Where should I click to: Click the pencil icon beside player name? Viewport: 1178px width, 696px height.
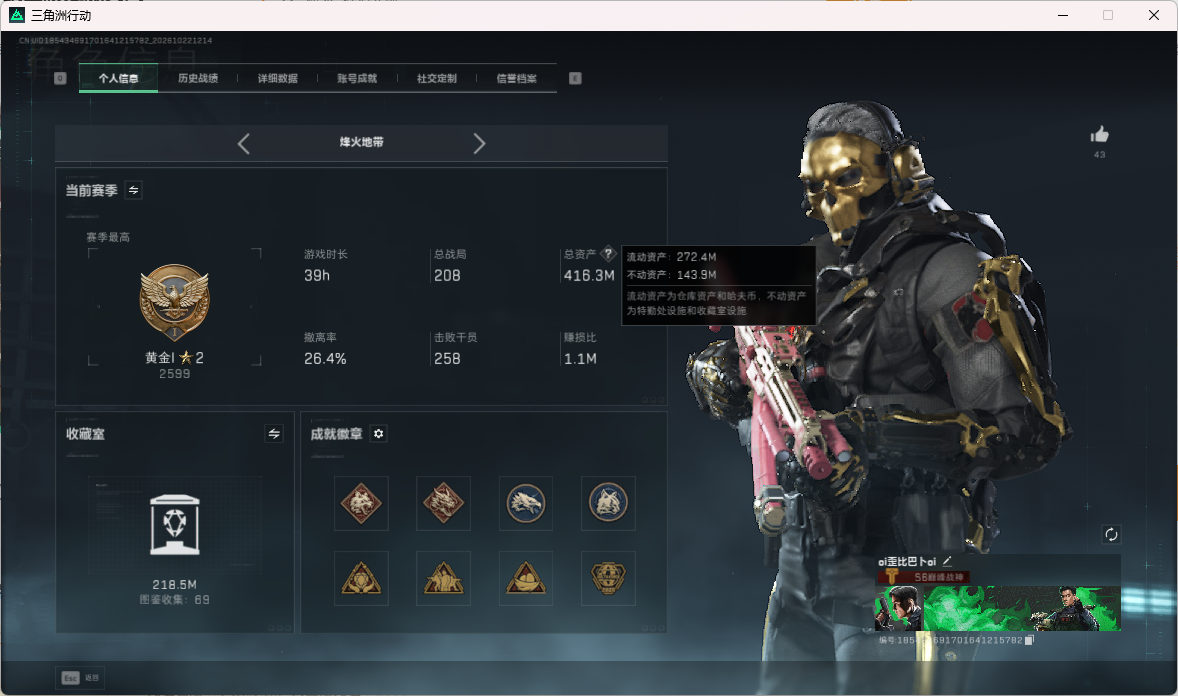pos(947,561)
